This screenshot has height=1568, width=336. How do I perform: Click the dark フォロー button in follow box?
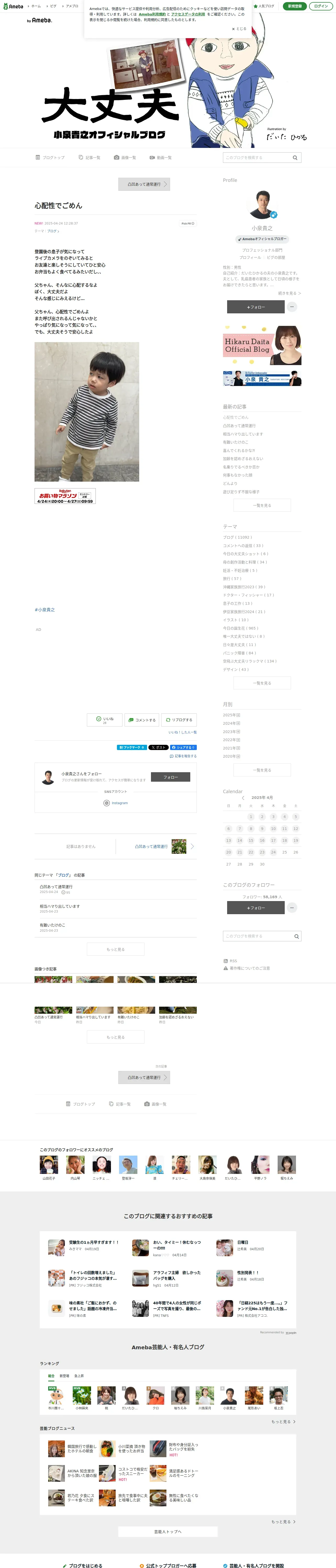[171, 777]
